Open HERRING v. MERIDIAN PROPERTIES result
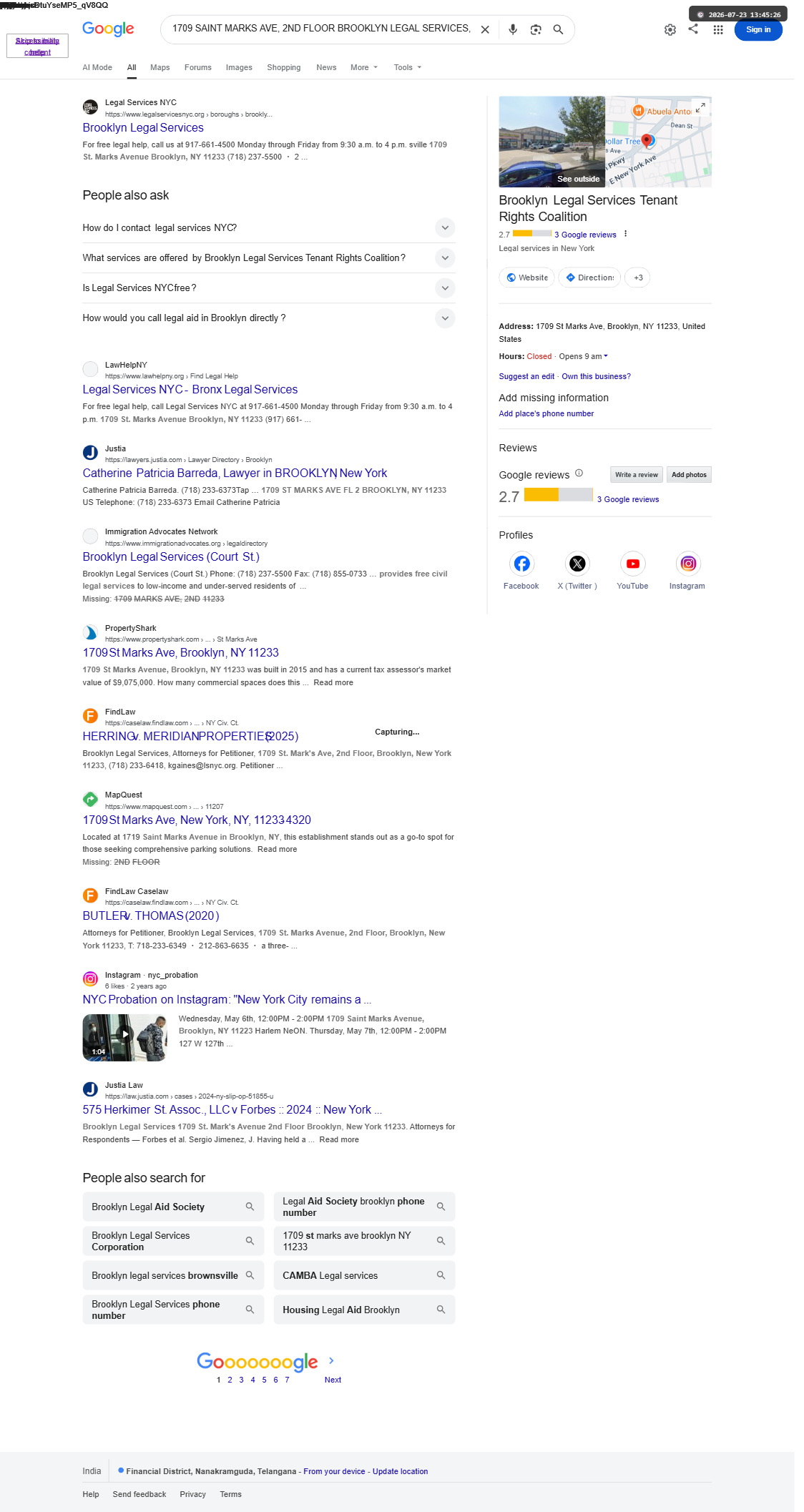This screenshot has height=1512, width=804. tap(190, 736)
